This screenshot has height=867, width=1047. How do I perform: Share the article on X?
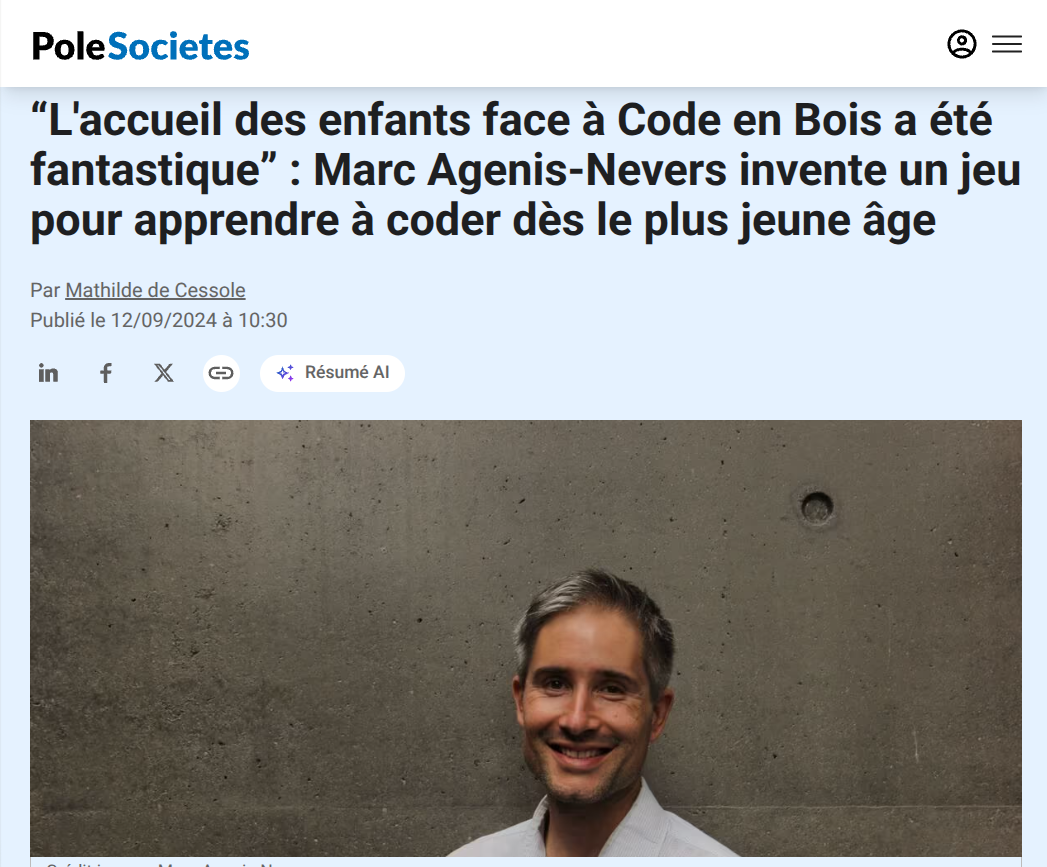click(164, 373)
